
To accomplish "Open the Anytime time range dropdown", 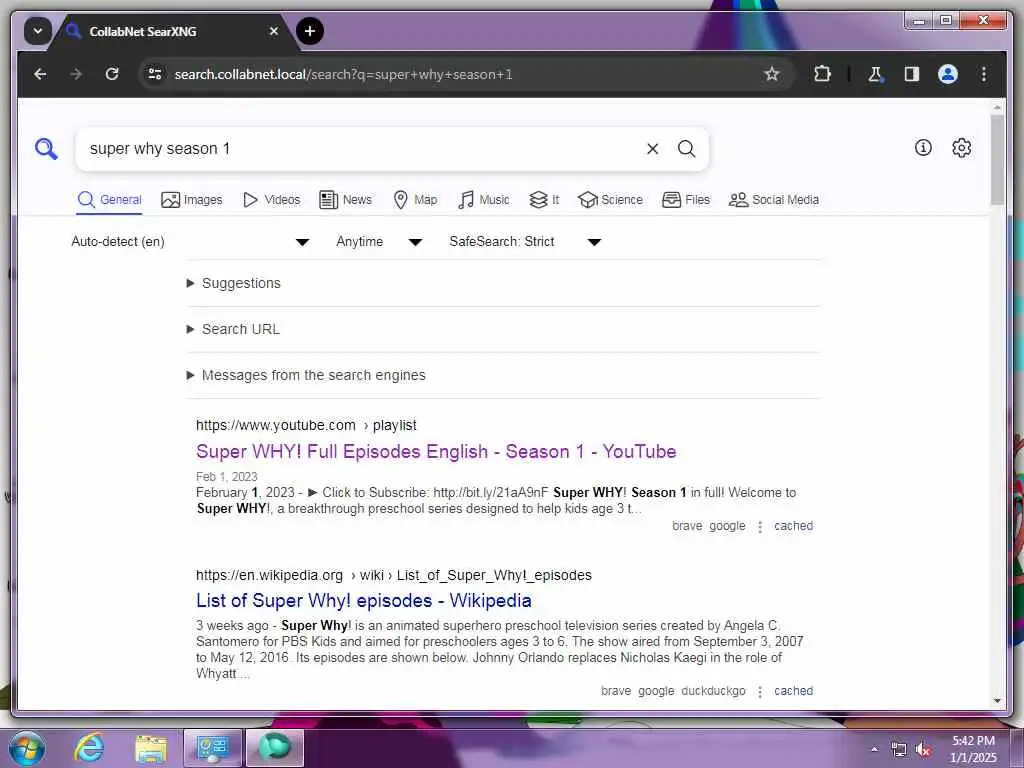I will click(x=379, y=242).
